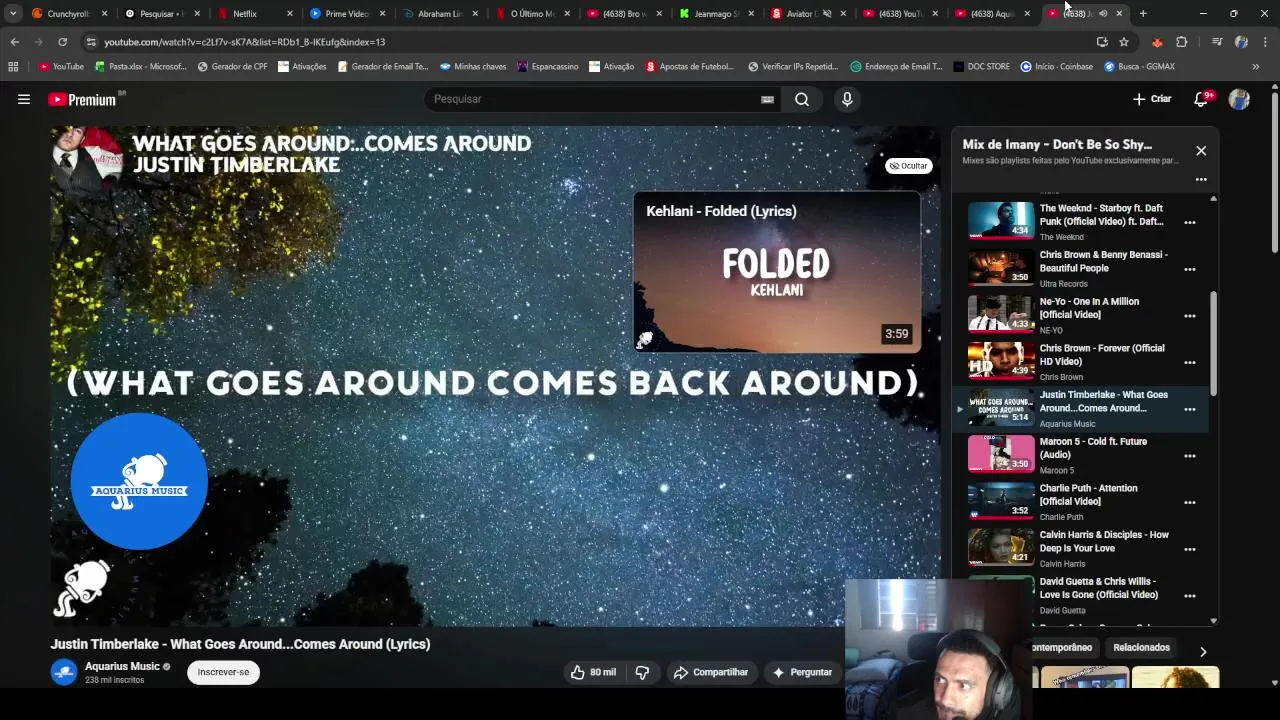This screenshot has height=720, width=1280.
Task: Open the notifications bell
Action: (x=1201, y=99)
